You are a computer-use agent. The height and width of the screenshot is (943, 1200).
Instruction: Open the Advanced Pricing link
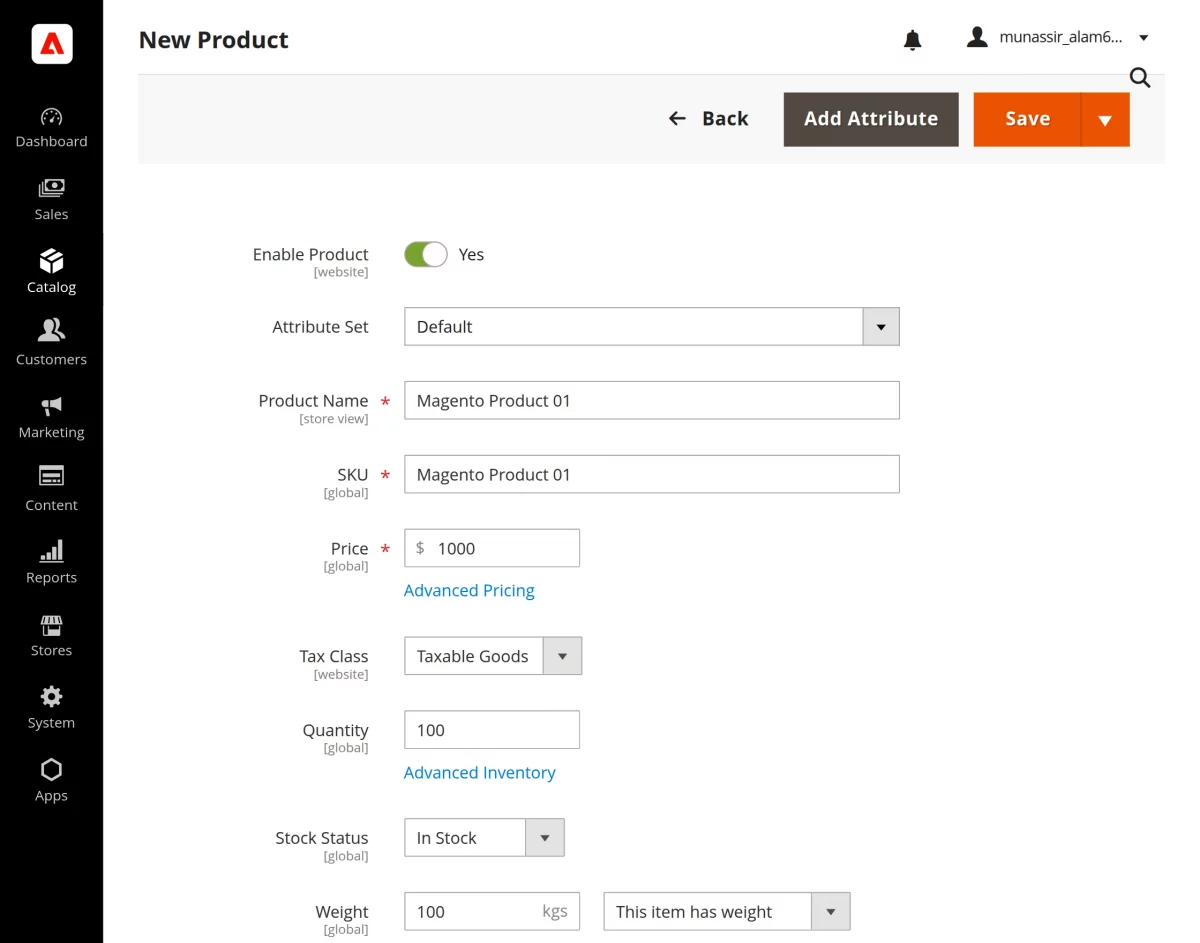click(x=469, y=590)
